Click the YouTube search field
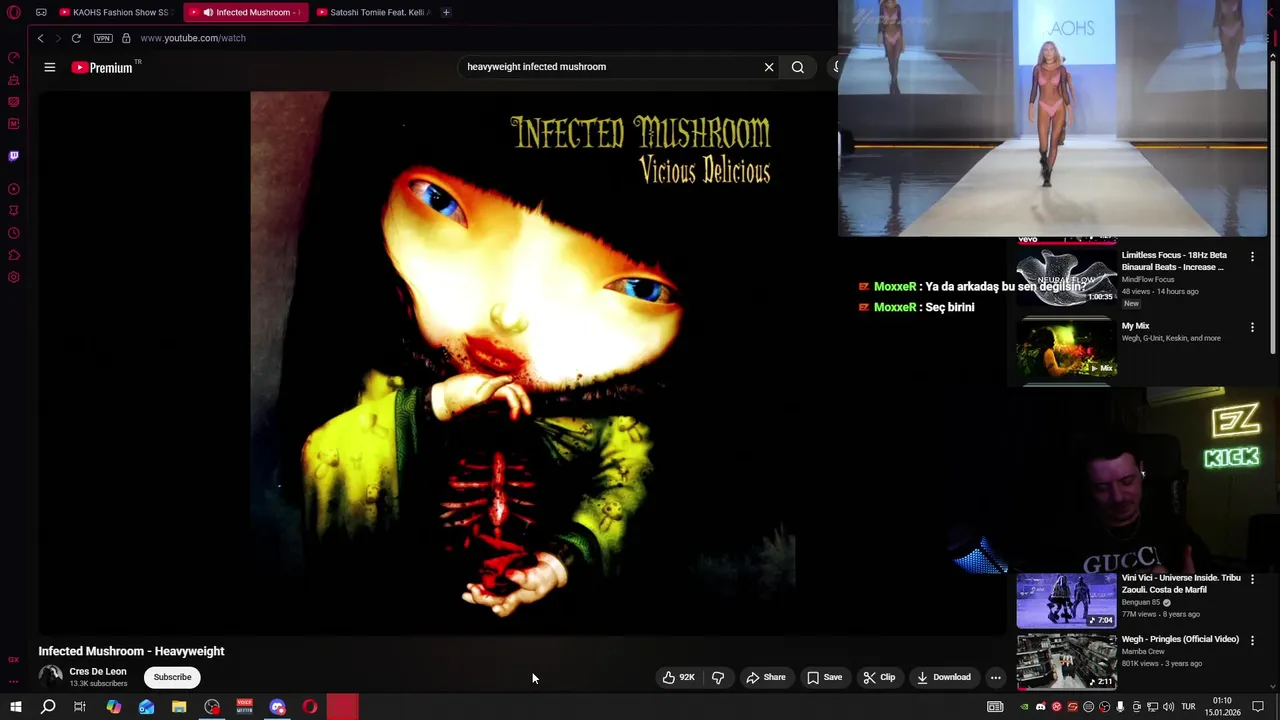The image size is (1280, 720). (610, 67)
